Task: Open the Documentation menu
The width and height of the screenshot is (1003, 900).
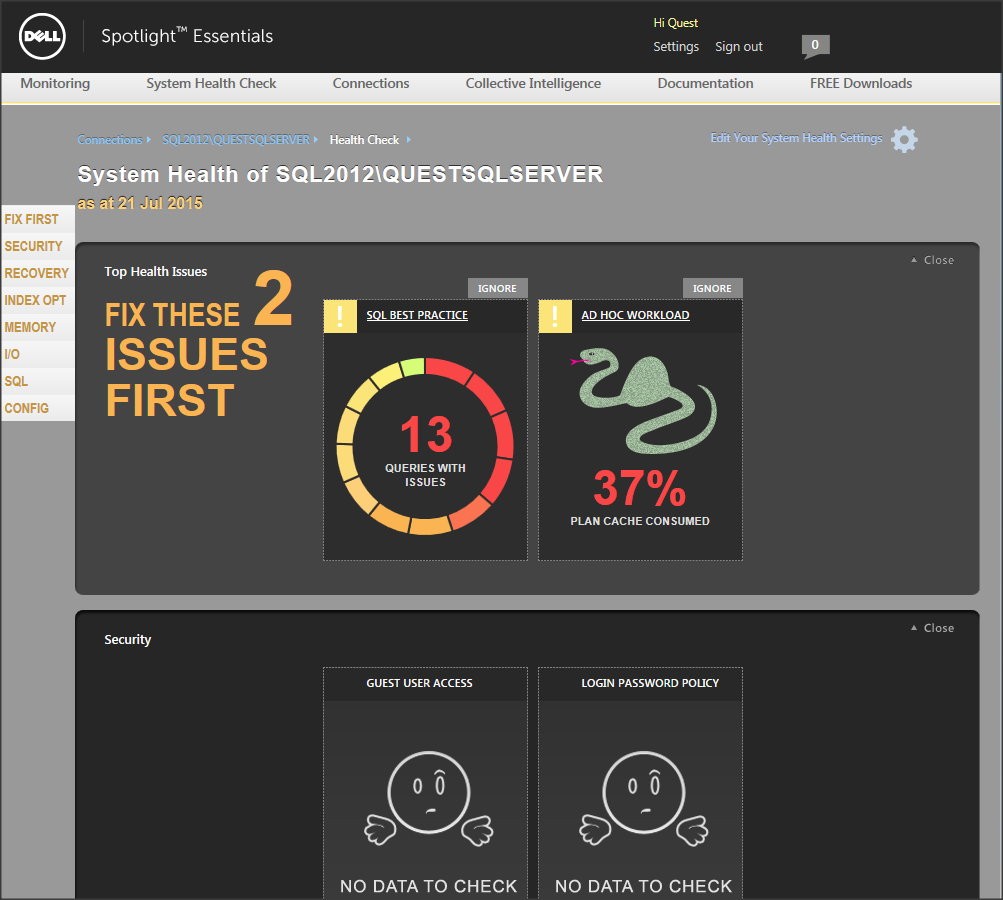Action: pyautogui.click(x=706, y=83)
